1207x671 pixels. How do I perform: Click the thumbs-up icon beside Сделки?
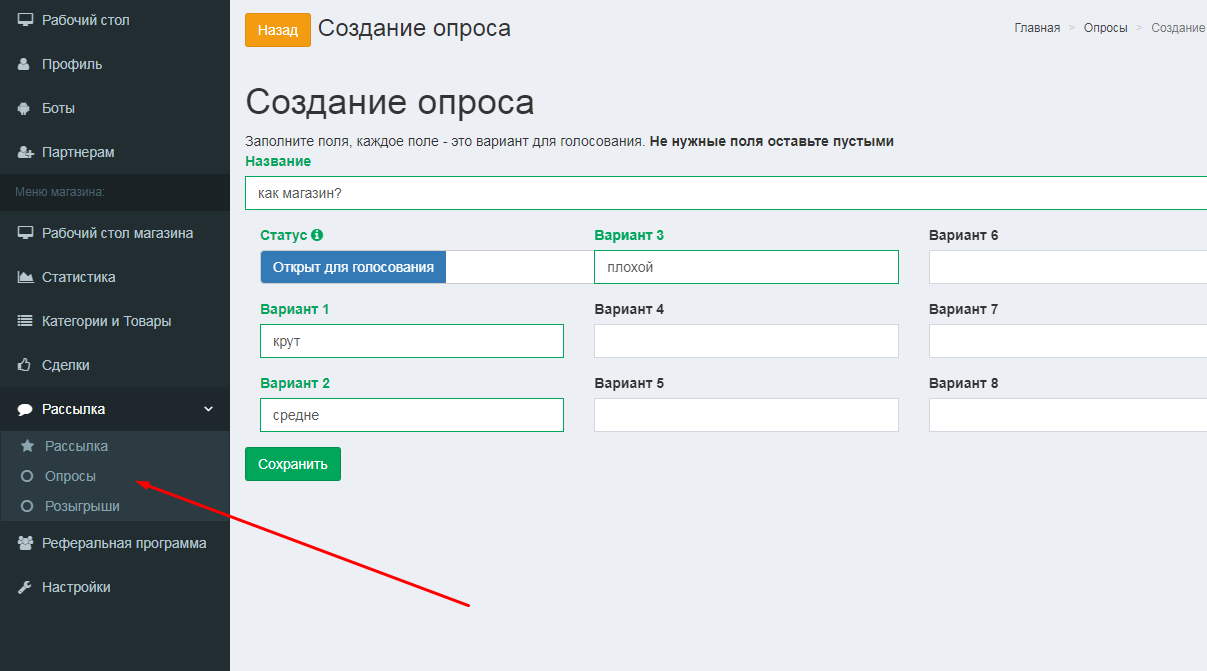tap(26, 365)
